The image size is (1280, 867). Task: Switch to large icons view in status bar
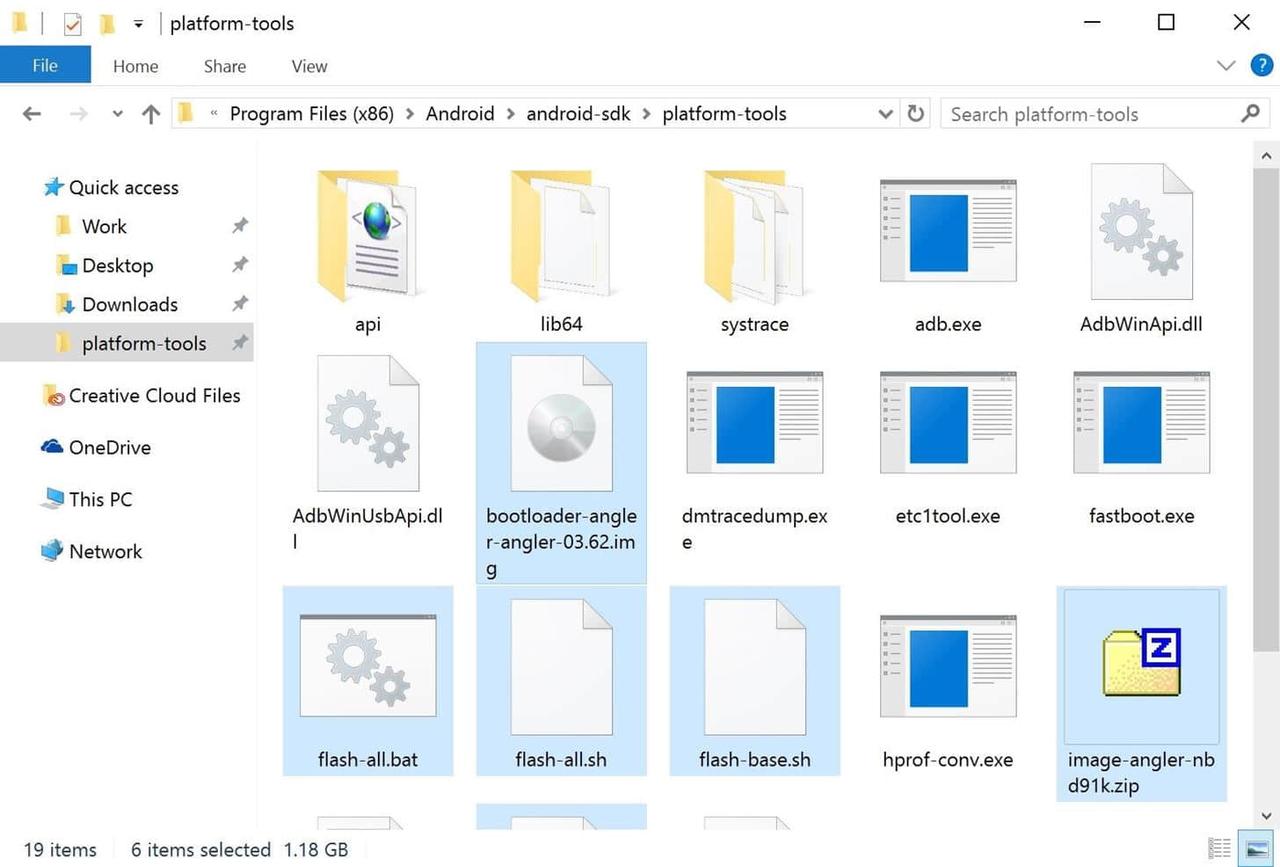coord(1254,848)
